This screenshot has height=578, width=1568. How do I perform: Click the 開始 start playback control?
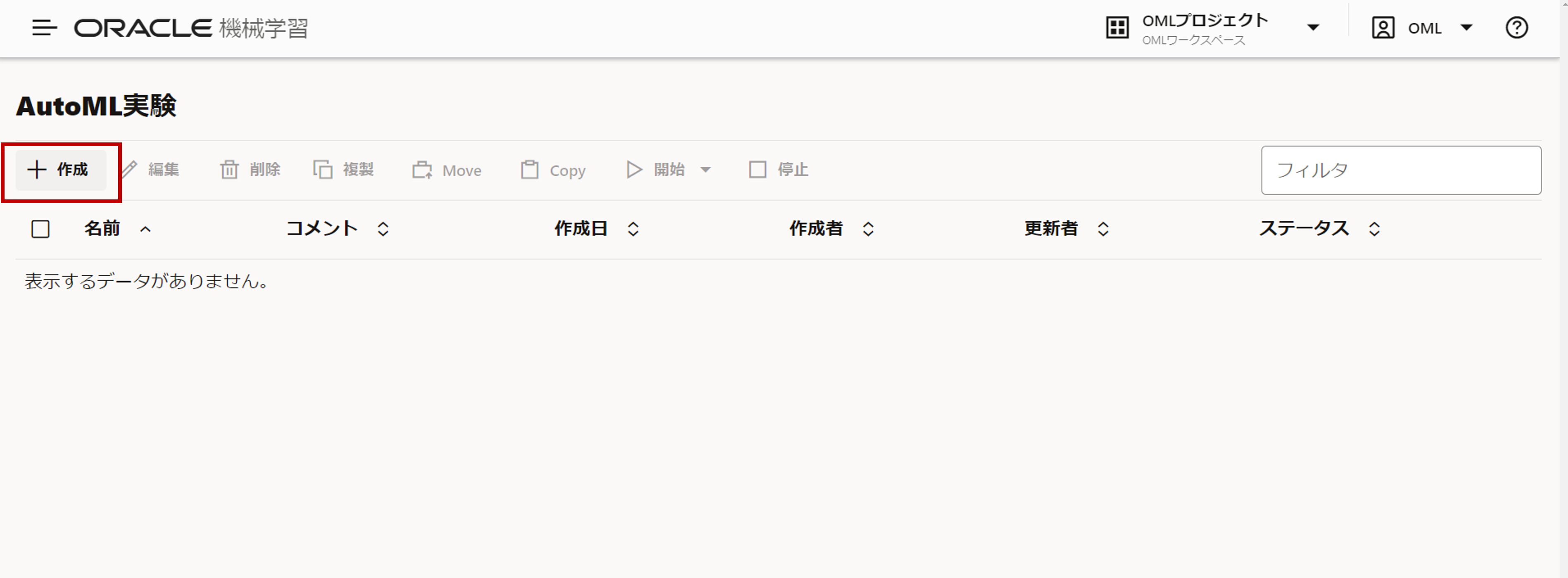coord(634,170)
